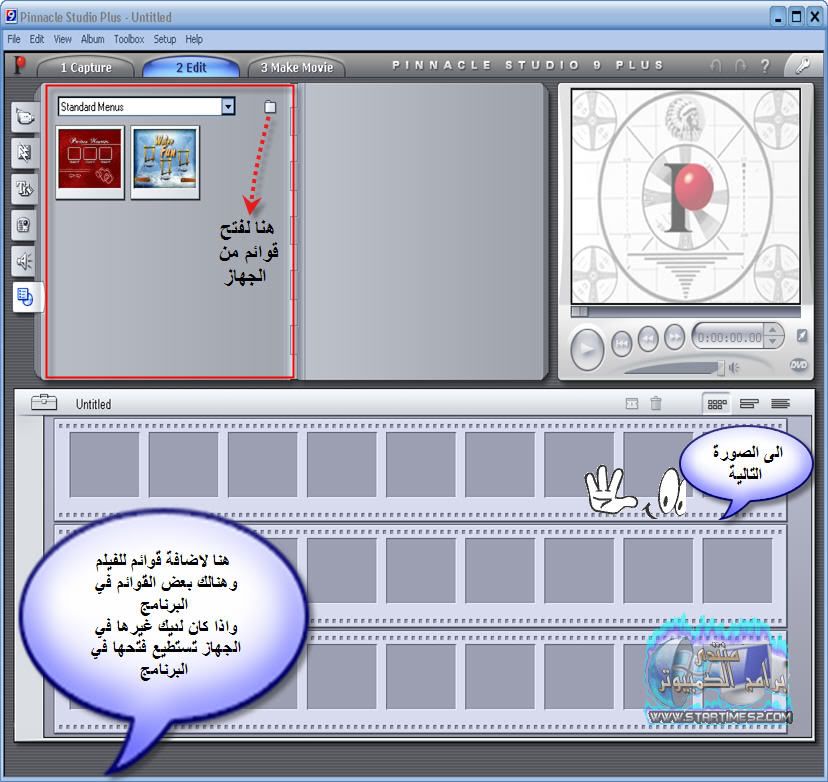Maximize the Pinnacle Studio window
Image resolution: width=828 pixels, height=782 pixels.
(796, 17)
